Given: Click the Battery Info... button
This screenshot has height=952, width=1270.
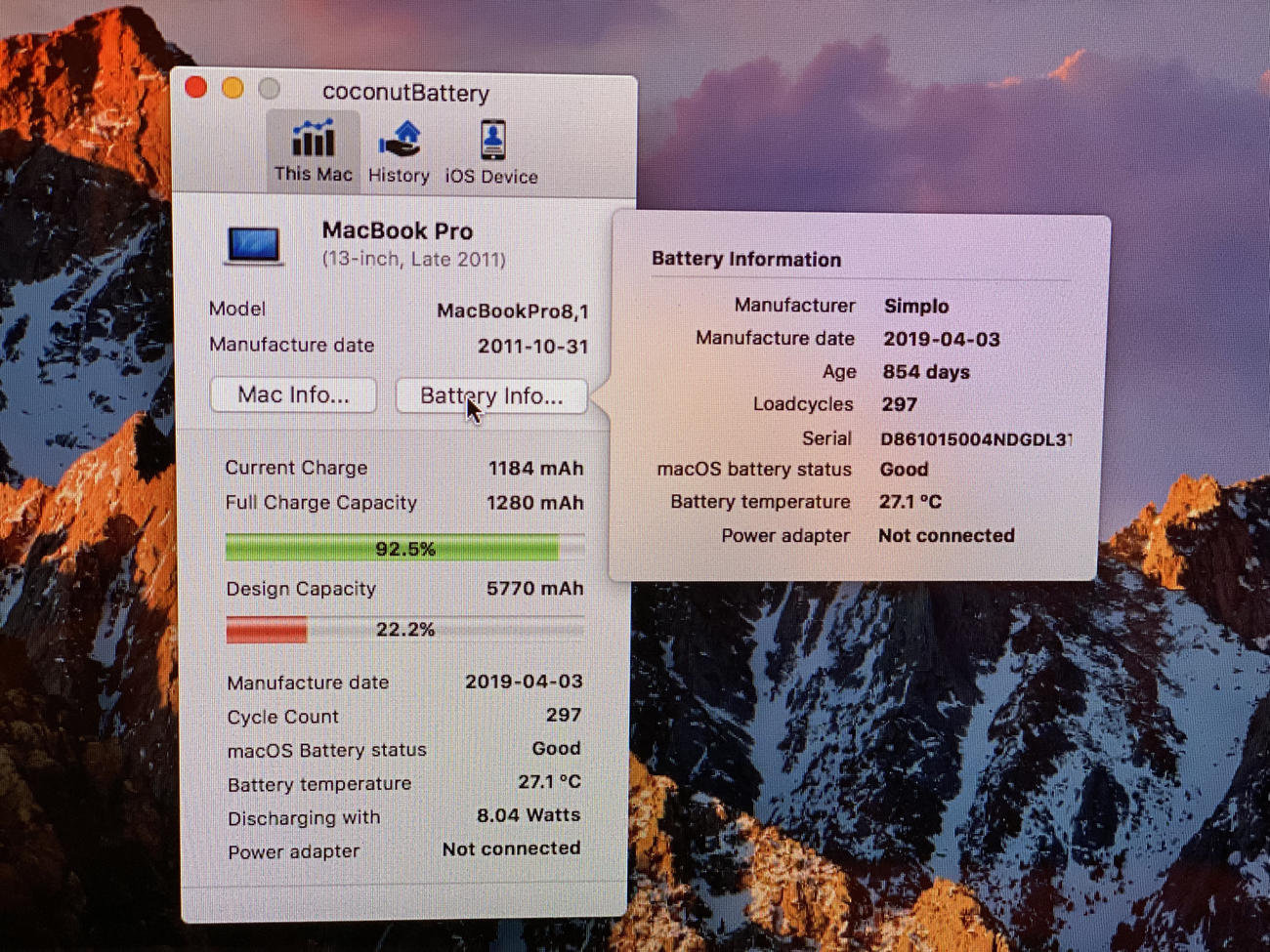Looking at the screenshot, I should pos(491,395).
